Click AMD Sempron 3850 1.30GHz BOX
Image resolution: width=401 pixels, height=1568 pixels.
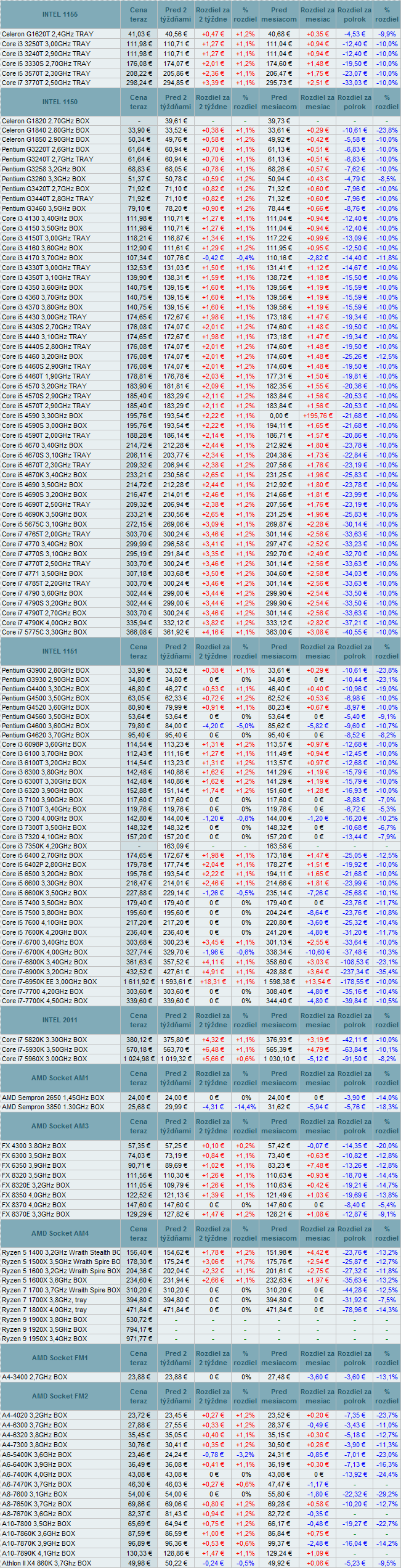click(x=53, y=1107)
